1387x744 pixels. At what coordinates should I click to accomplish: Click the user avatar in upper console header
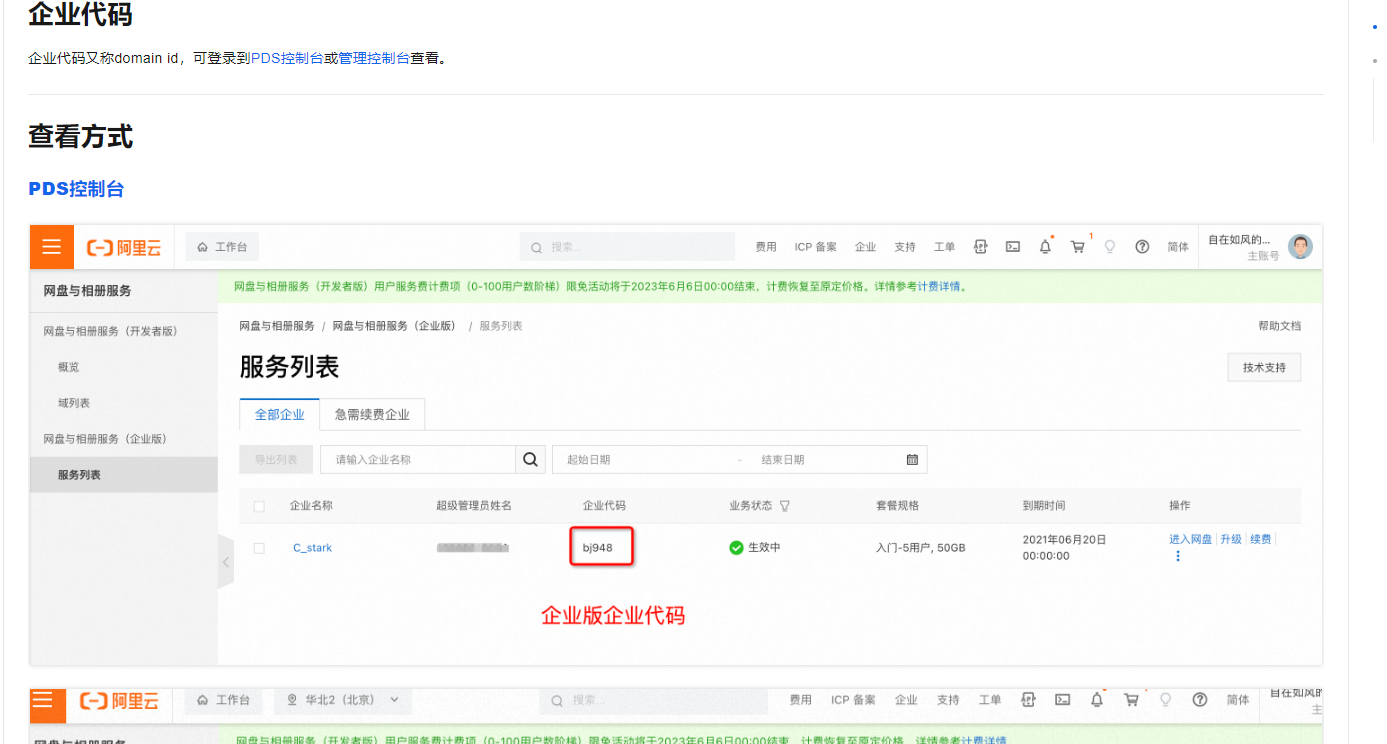click(1300, 247)
